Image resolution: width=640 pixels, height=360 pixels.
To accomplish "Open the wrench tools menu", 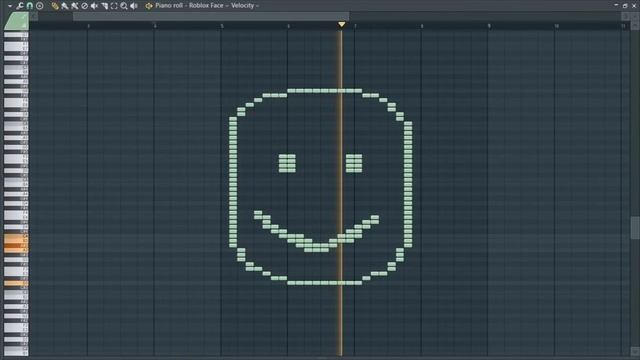I will [20, 6].
